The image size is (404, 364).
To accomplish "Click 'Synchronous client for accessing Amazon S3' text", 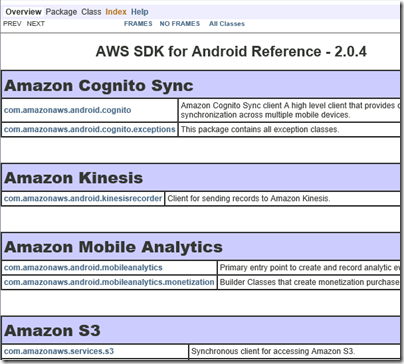I will click(273, 351).
